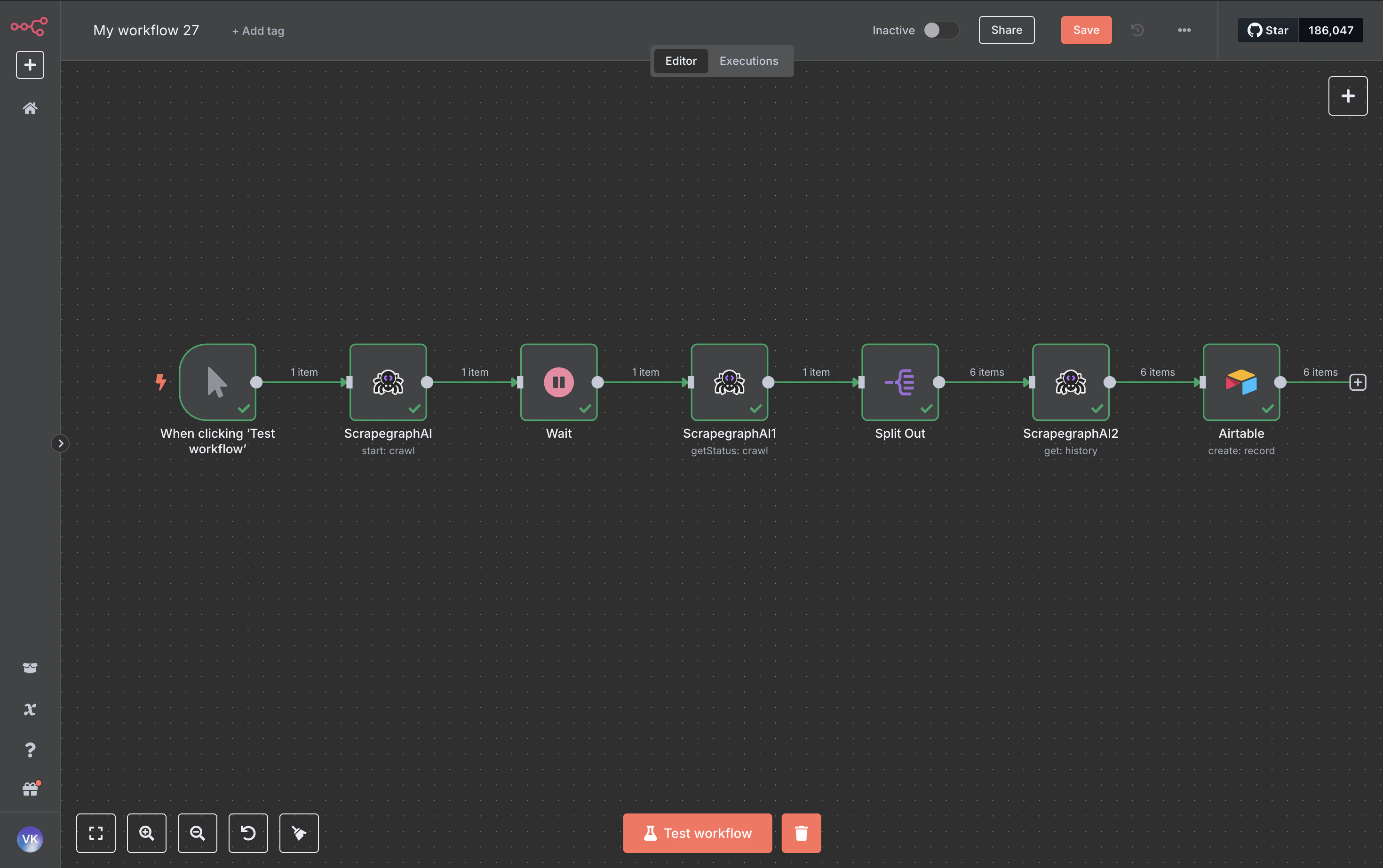Image resolution: width=1383 pixels, height=868 pixels.
Task: Open the three-dot workflow options menu
Action: click(x=1184, y=30)
